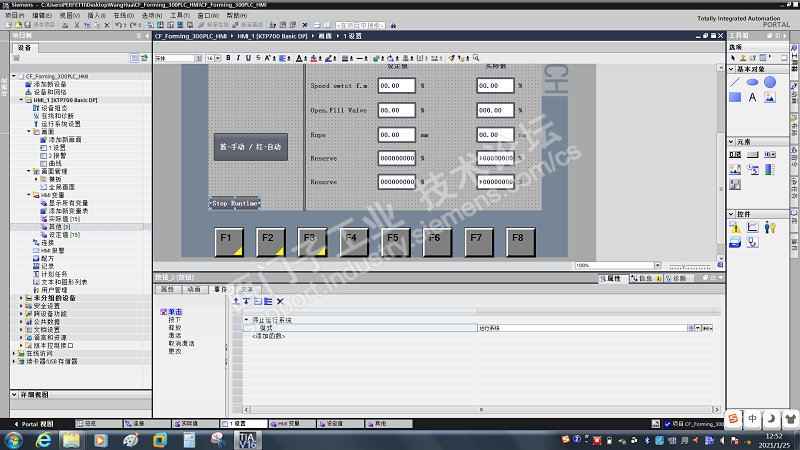
Task: Select the Button element in toolbox
Action: [x=753, y=155]
